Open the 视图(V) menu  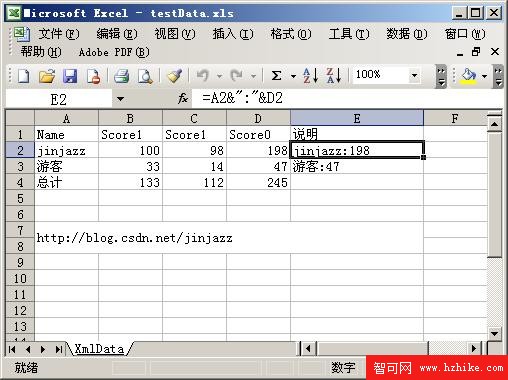click(x=174, y=34)
